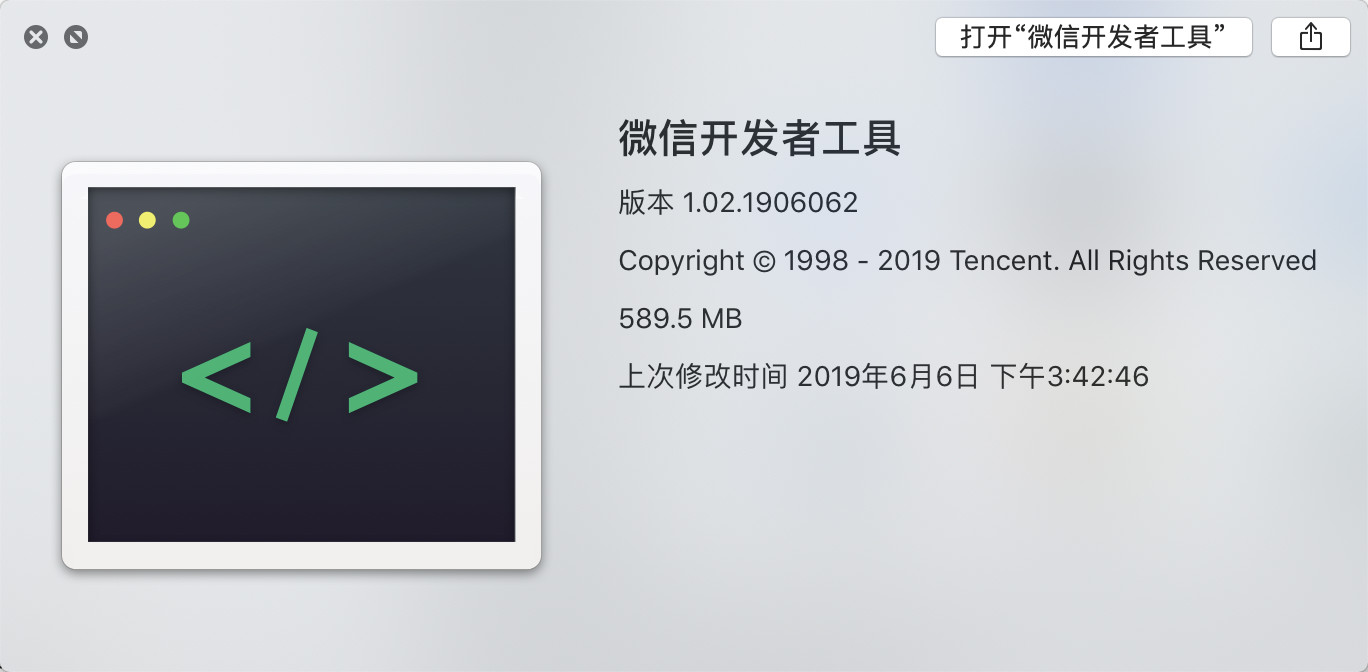The image size is (1368, 672).
Task: Close the Quick Look preview window
Action: (x=36, y=38)
